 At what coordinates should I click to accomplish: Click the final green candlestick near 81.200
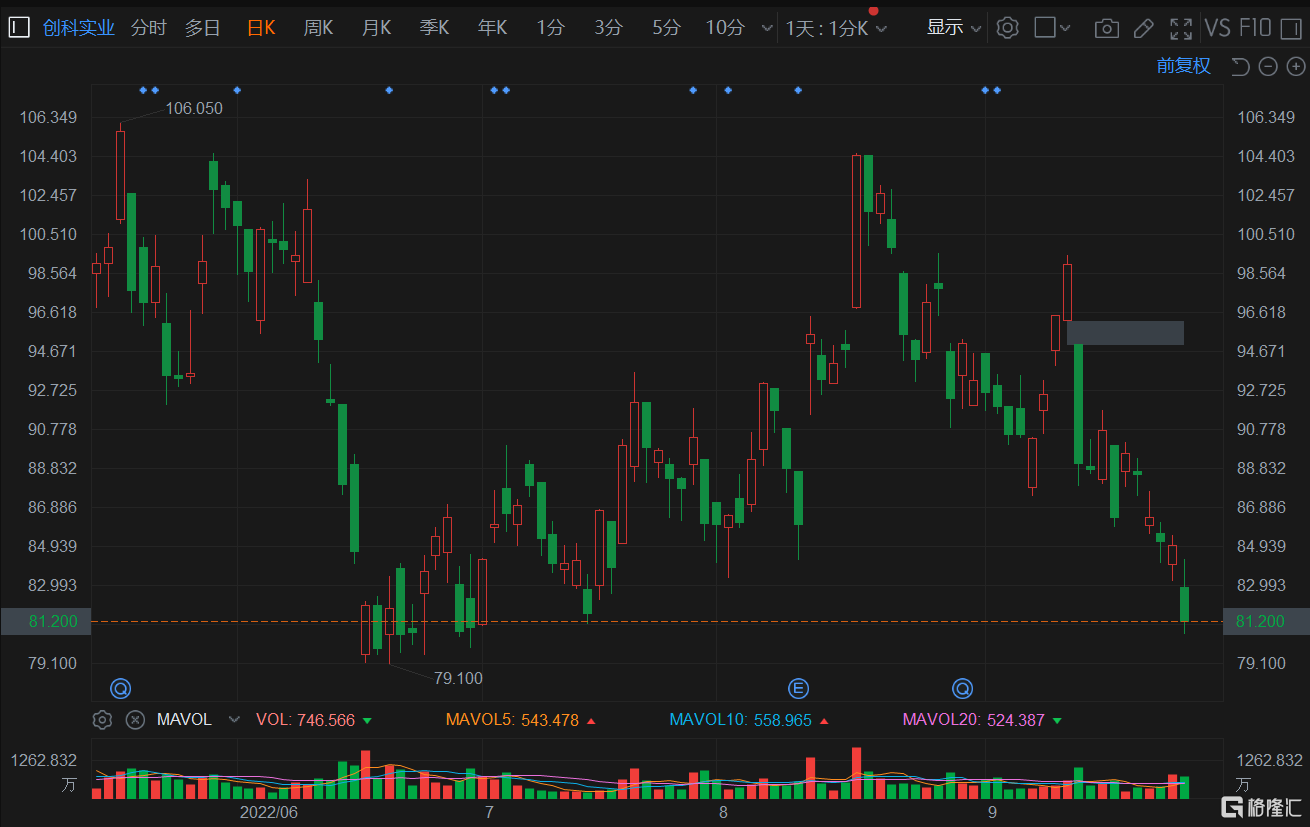click(1184, 604)
